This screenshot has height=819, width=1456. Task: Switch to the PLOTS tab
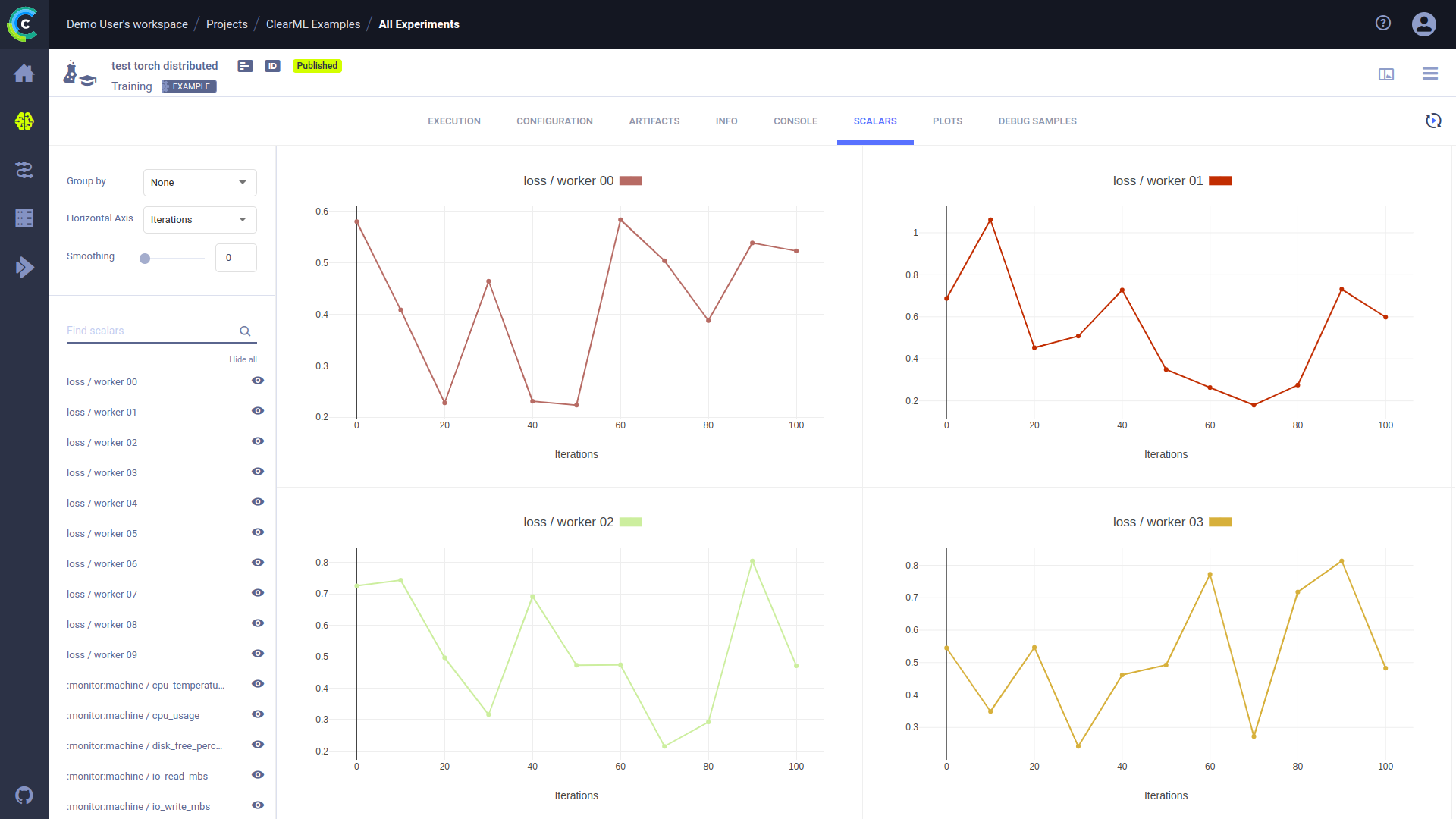point(947,121)
